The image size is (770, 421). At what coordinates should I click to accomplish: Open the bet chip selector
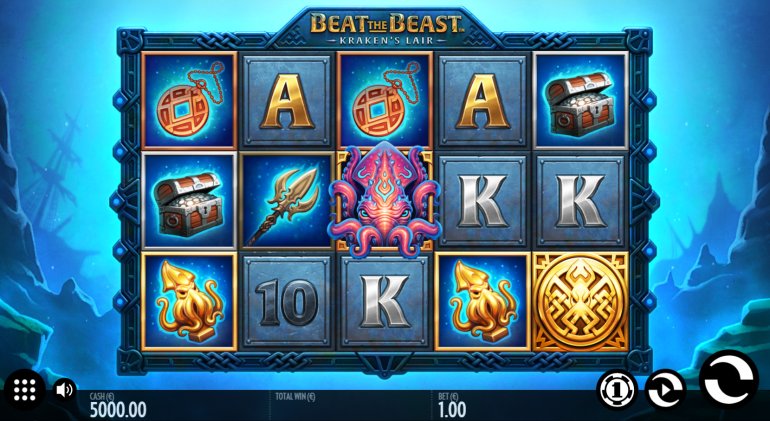pyautogui.click(x=617, y=390)
